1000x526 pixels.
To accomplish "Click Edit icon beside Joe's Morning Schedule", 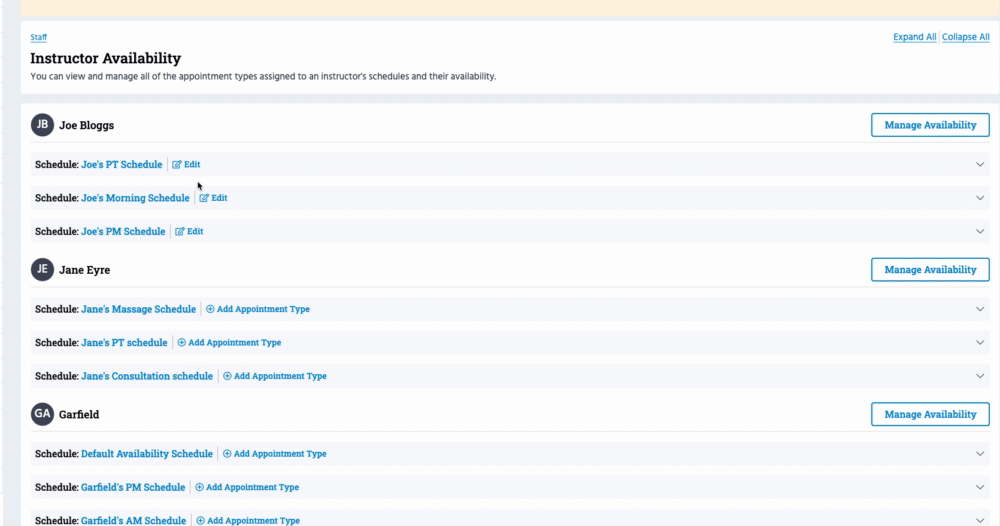I will point(204,198).
